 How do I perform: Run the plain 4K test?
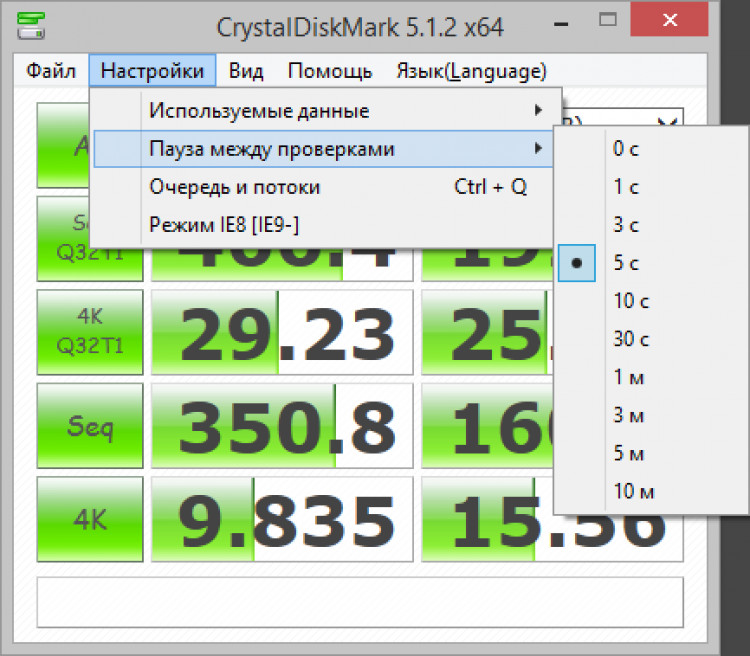pos(90,519)
